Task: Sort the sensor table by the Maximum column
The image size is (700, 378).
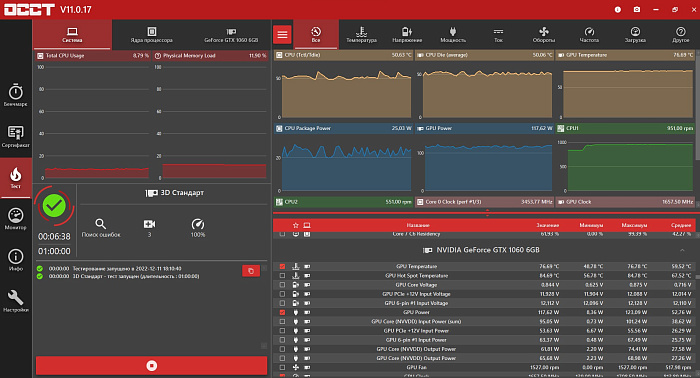Action: click(634, 225)
